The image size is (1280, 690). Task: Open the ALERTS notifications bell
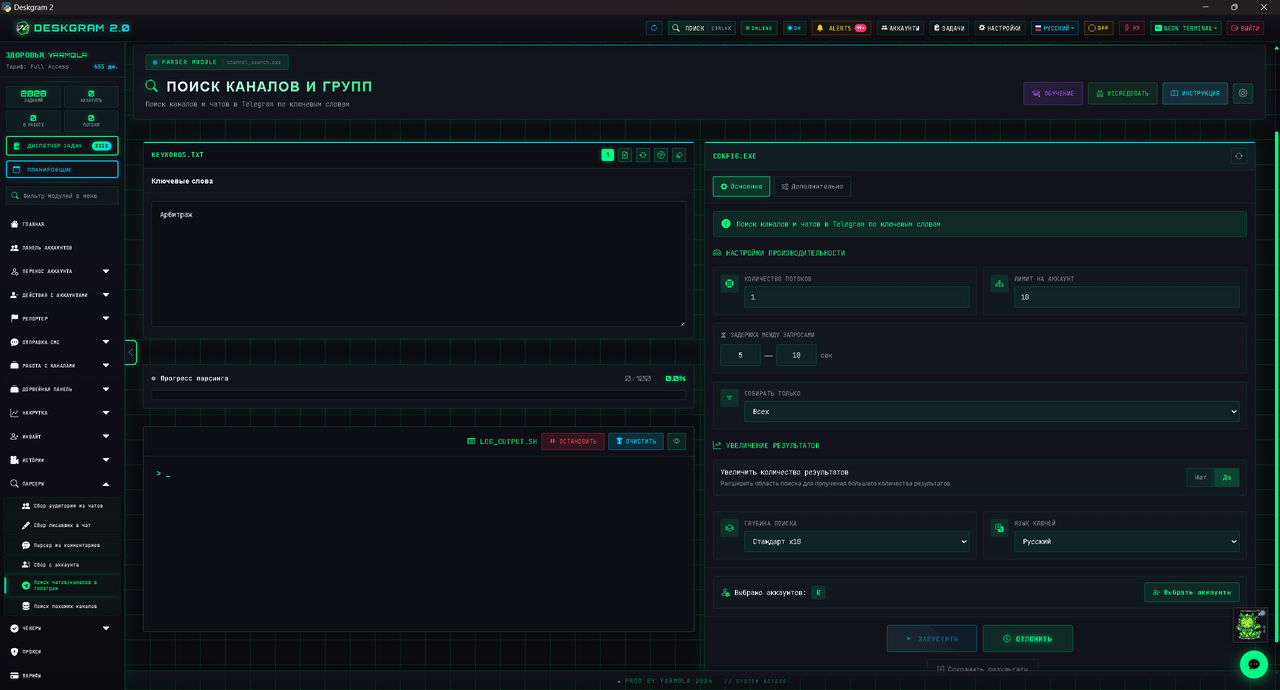point(841,28)
